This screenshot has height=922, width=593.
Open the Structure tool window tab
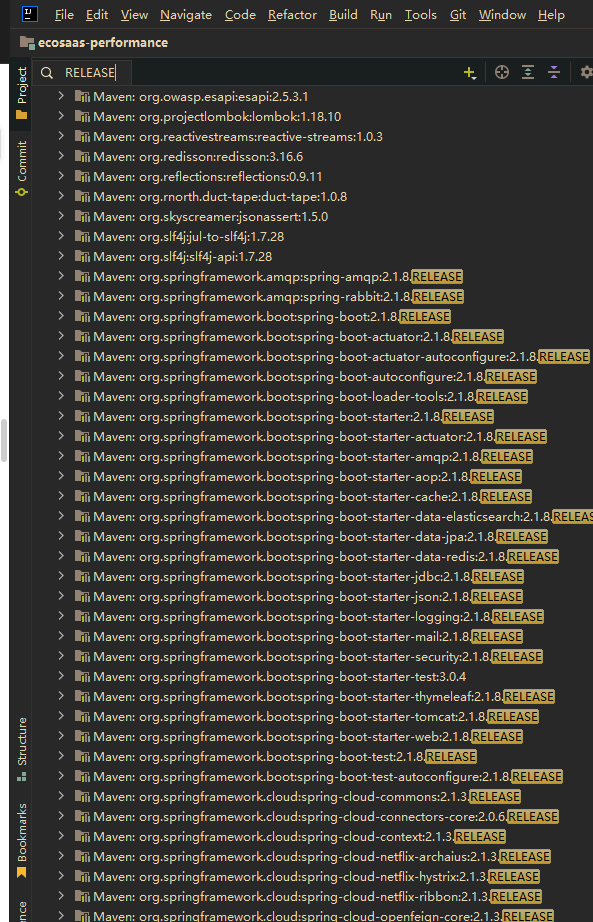tap(22, 748)
